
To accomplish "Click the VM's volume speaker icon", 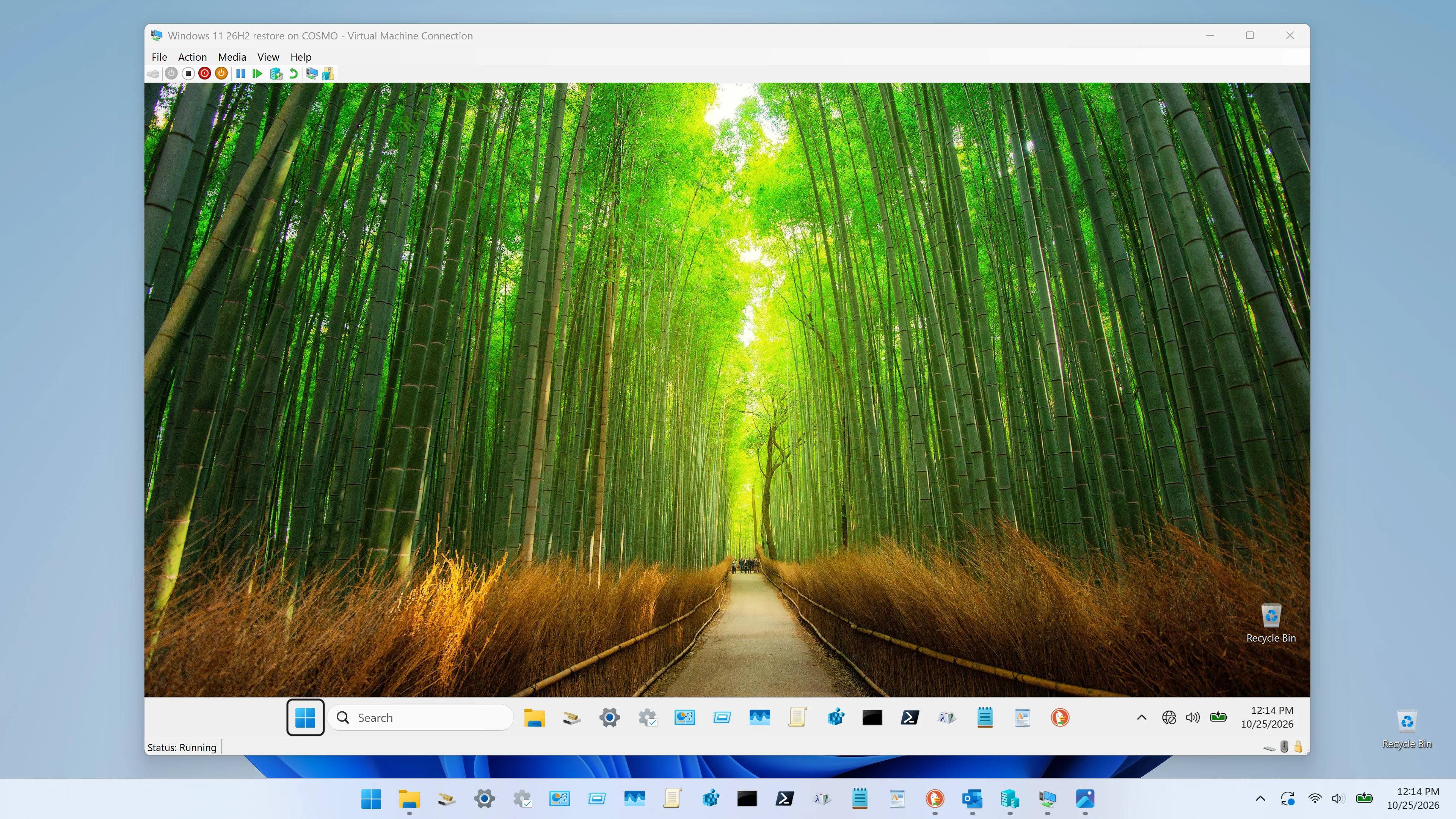I will point(1192,717).
